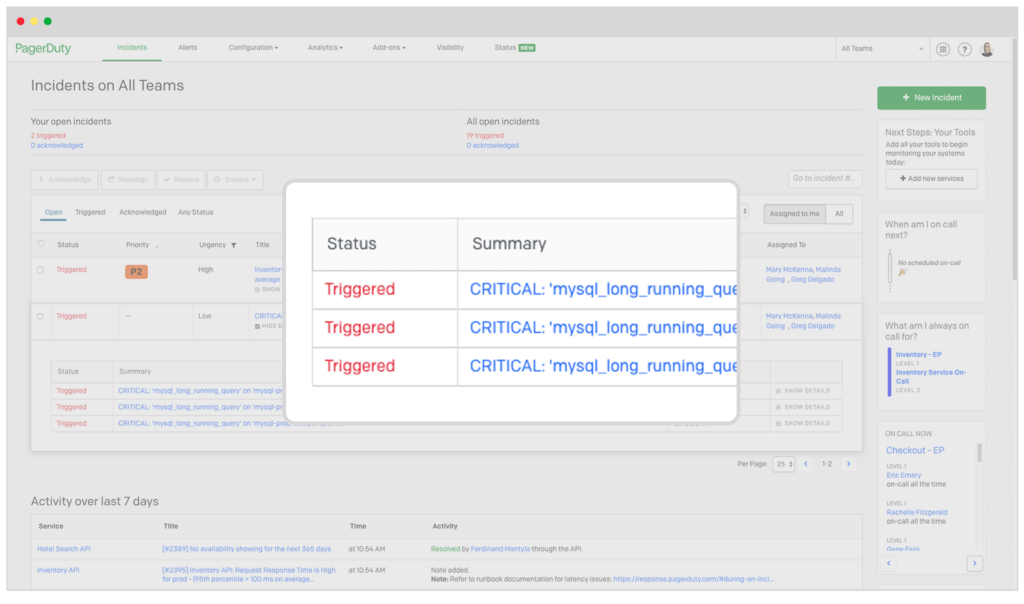Open 0 acknowledged under All open incidents
1024x604 pixels.
tap(492, 146)
